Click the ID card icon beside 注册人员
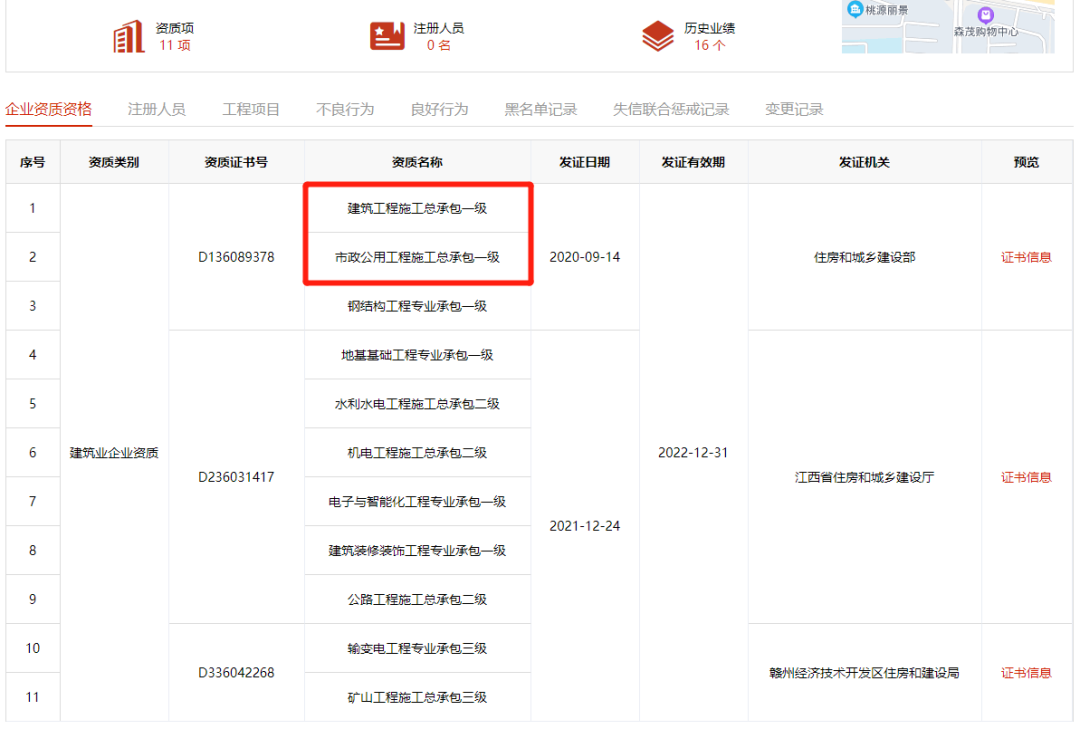The height and width of the screenshot is (729, 1080). [387, 37]
